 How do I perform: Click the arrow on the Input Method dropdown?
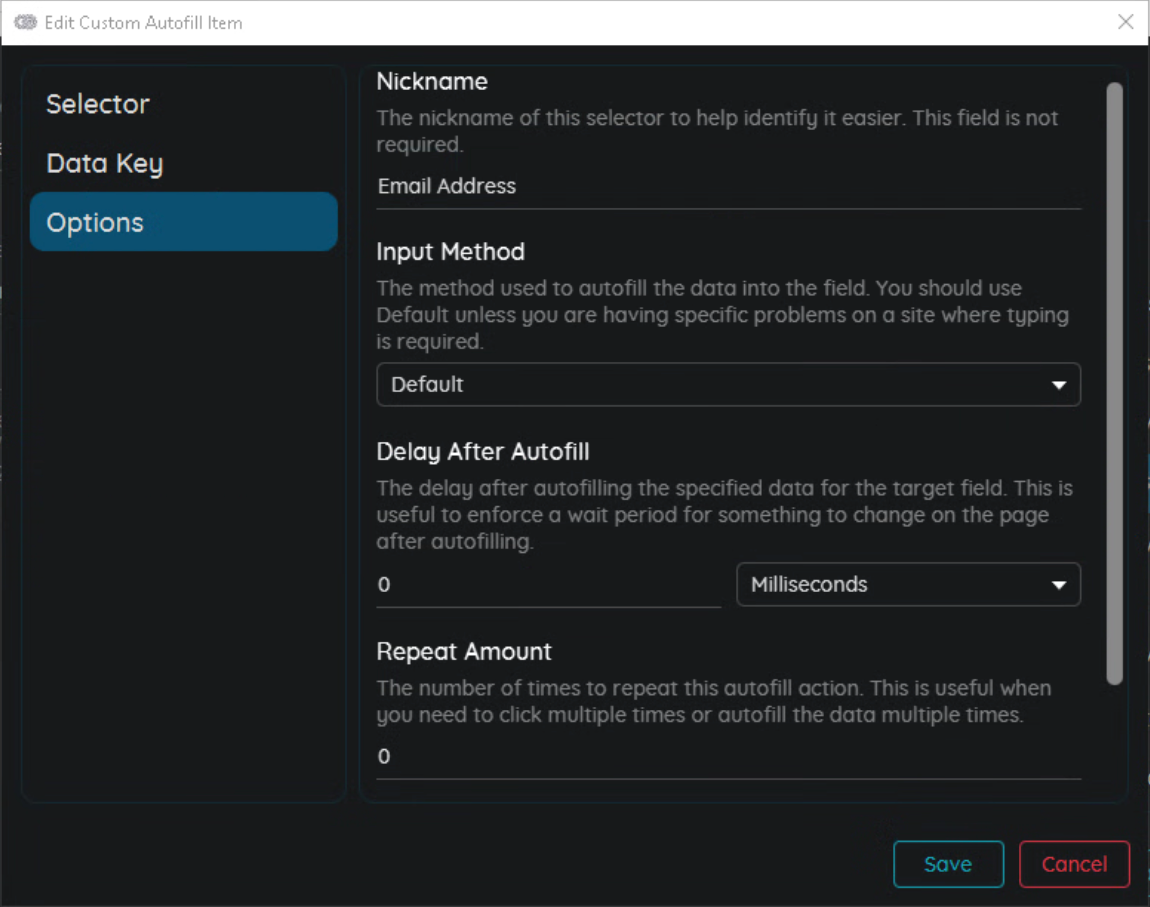tap(1059, 386)
